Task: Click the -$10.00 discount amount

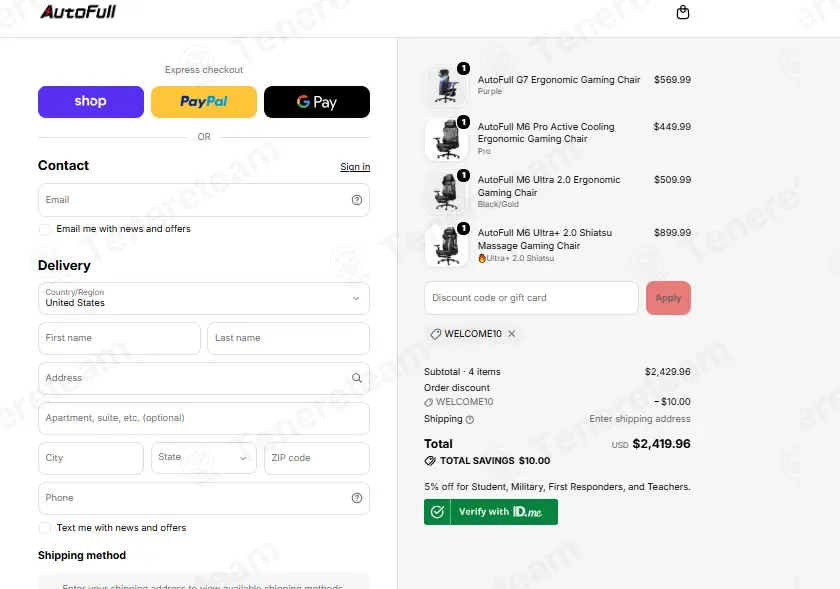Action: point(672,402)
